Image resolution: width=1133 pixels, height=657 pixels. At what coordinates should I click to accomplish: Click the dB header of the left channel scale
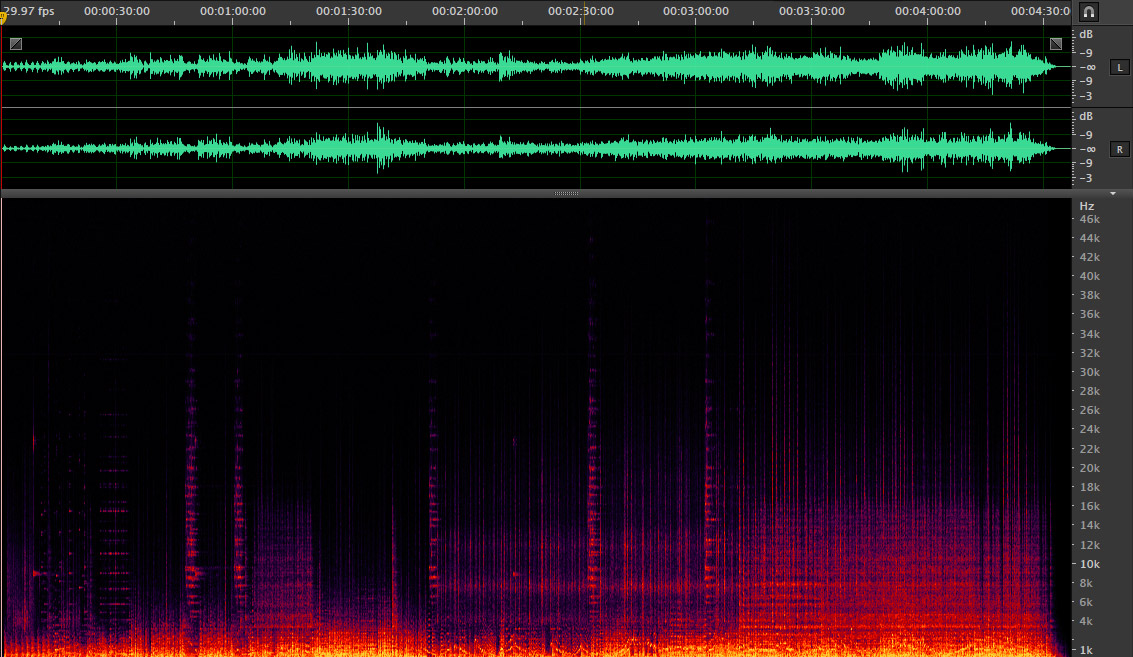pyautogui.click(x=1086, y=34)
